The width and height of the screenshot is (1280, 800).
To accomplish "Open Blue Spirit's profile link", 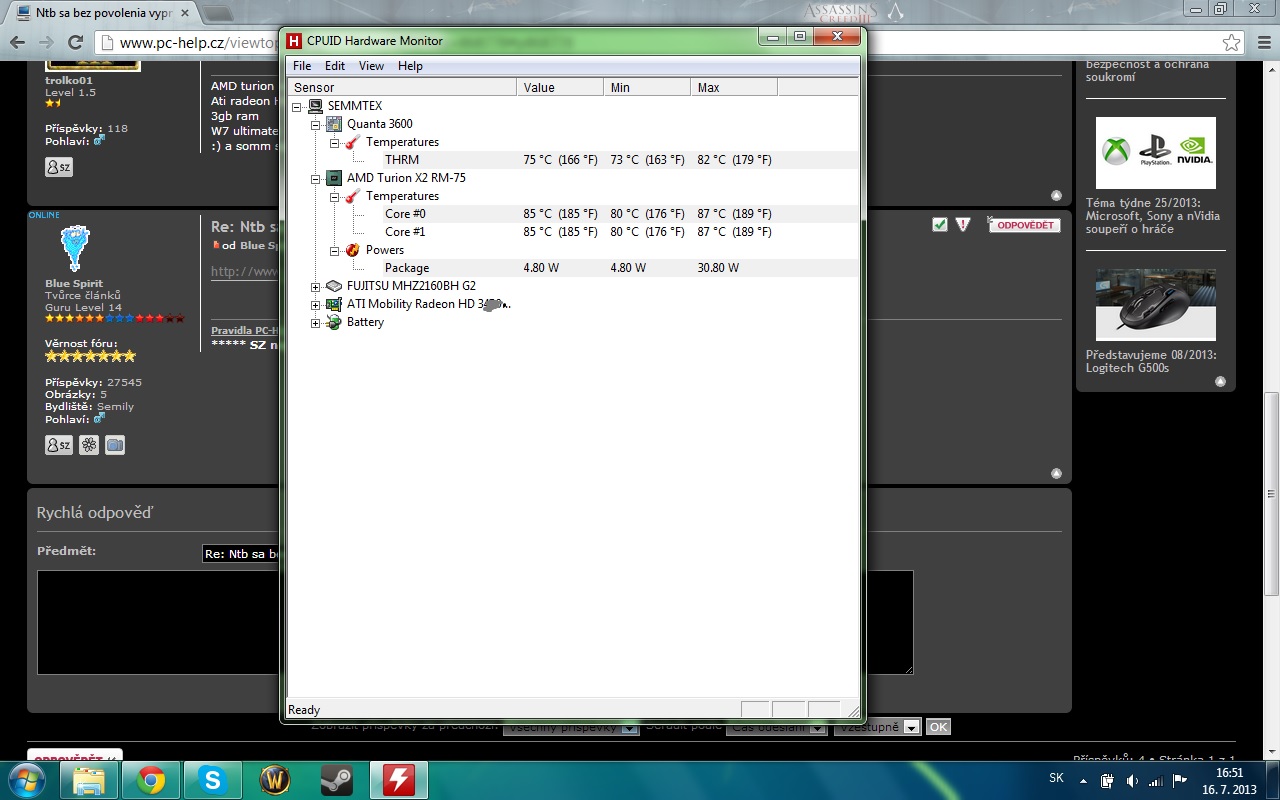I will point(74,284).
